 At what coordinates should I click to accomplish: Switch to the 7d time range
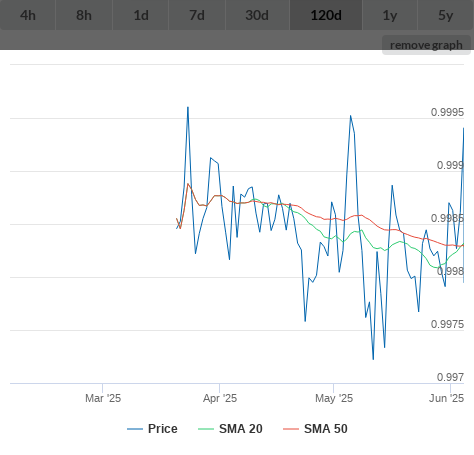coord(197,15)
